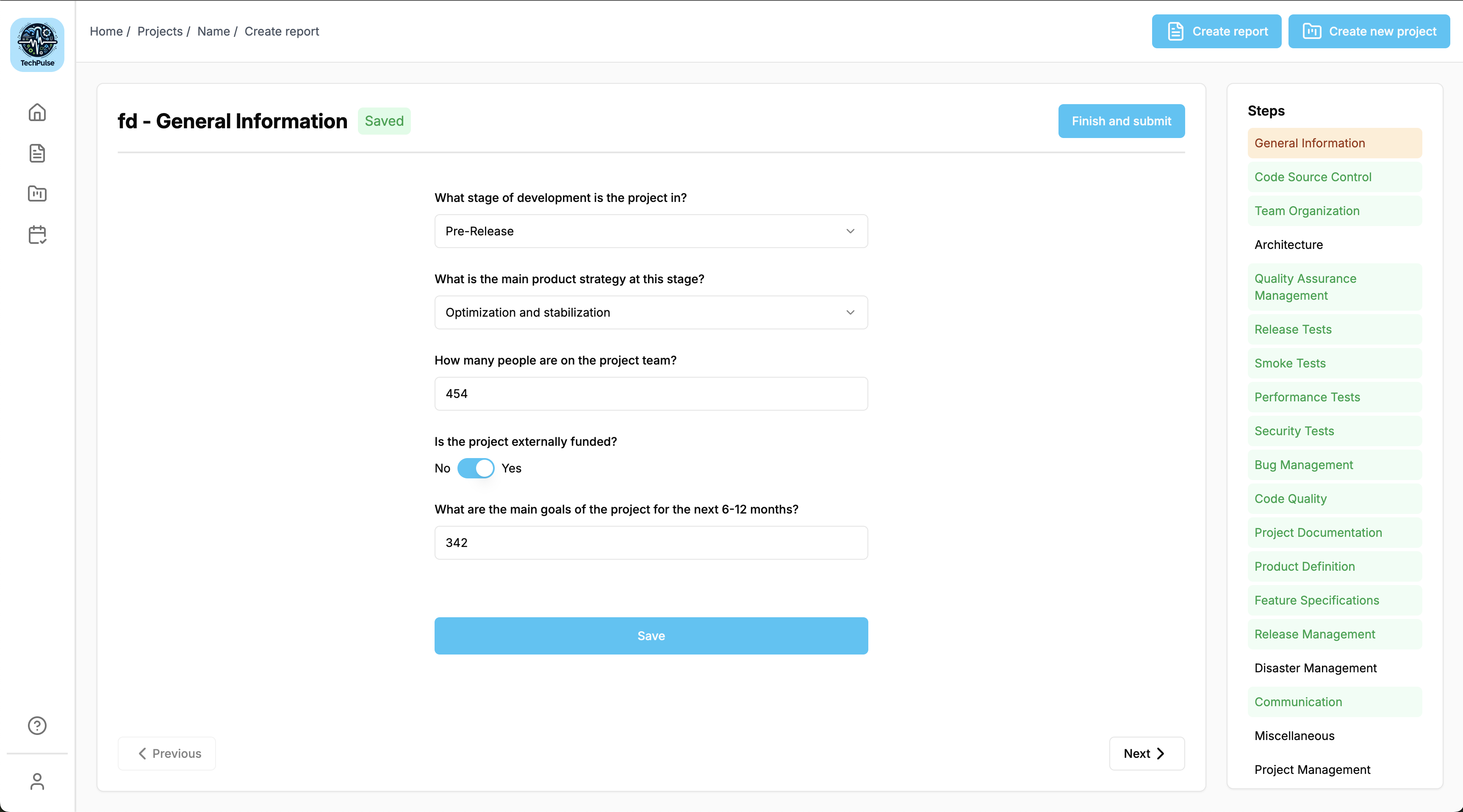
Task: Open the user profile icon
Action: (37, 782)
